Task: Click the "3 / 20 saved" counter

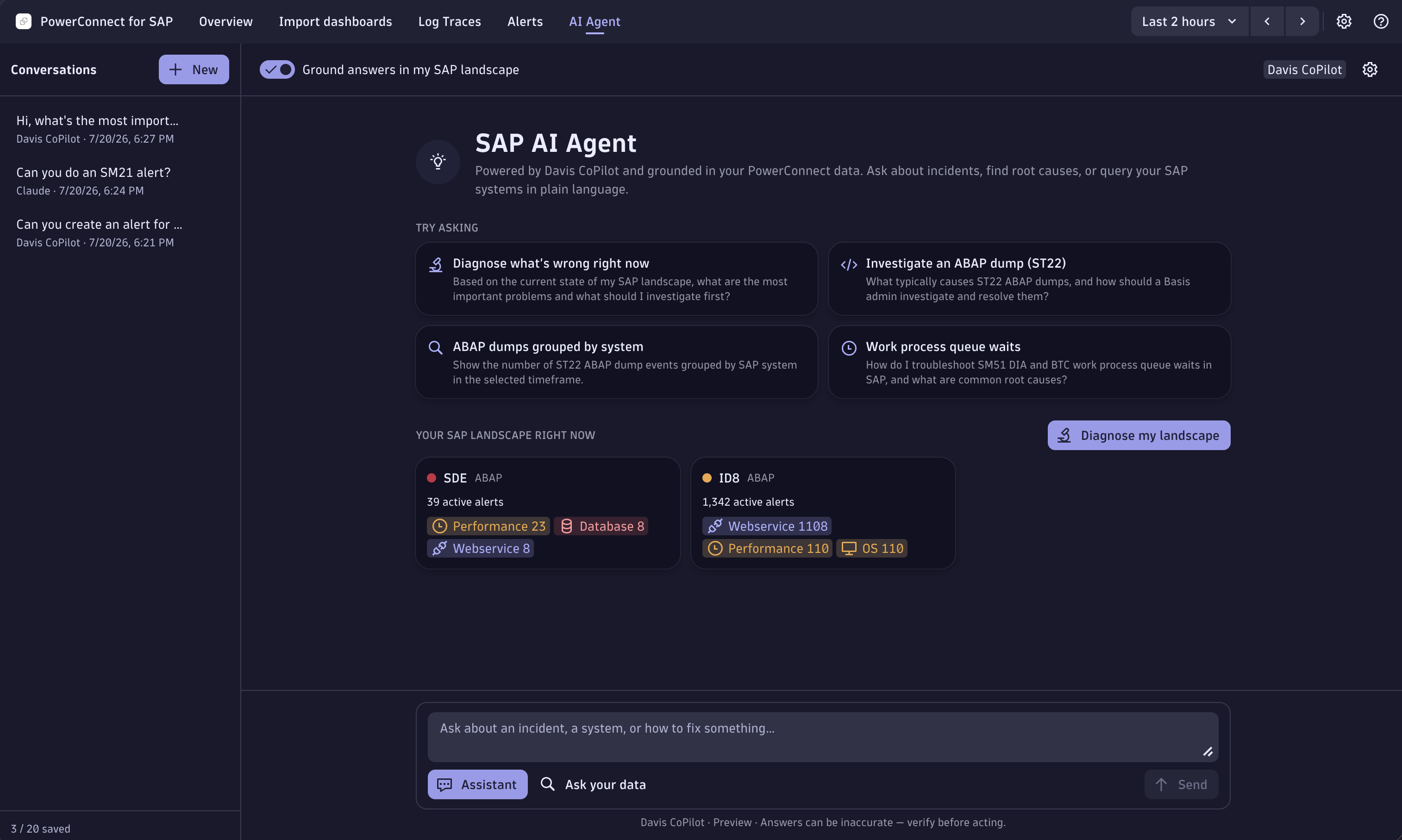Action: pos(41,829)
